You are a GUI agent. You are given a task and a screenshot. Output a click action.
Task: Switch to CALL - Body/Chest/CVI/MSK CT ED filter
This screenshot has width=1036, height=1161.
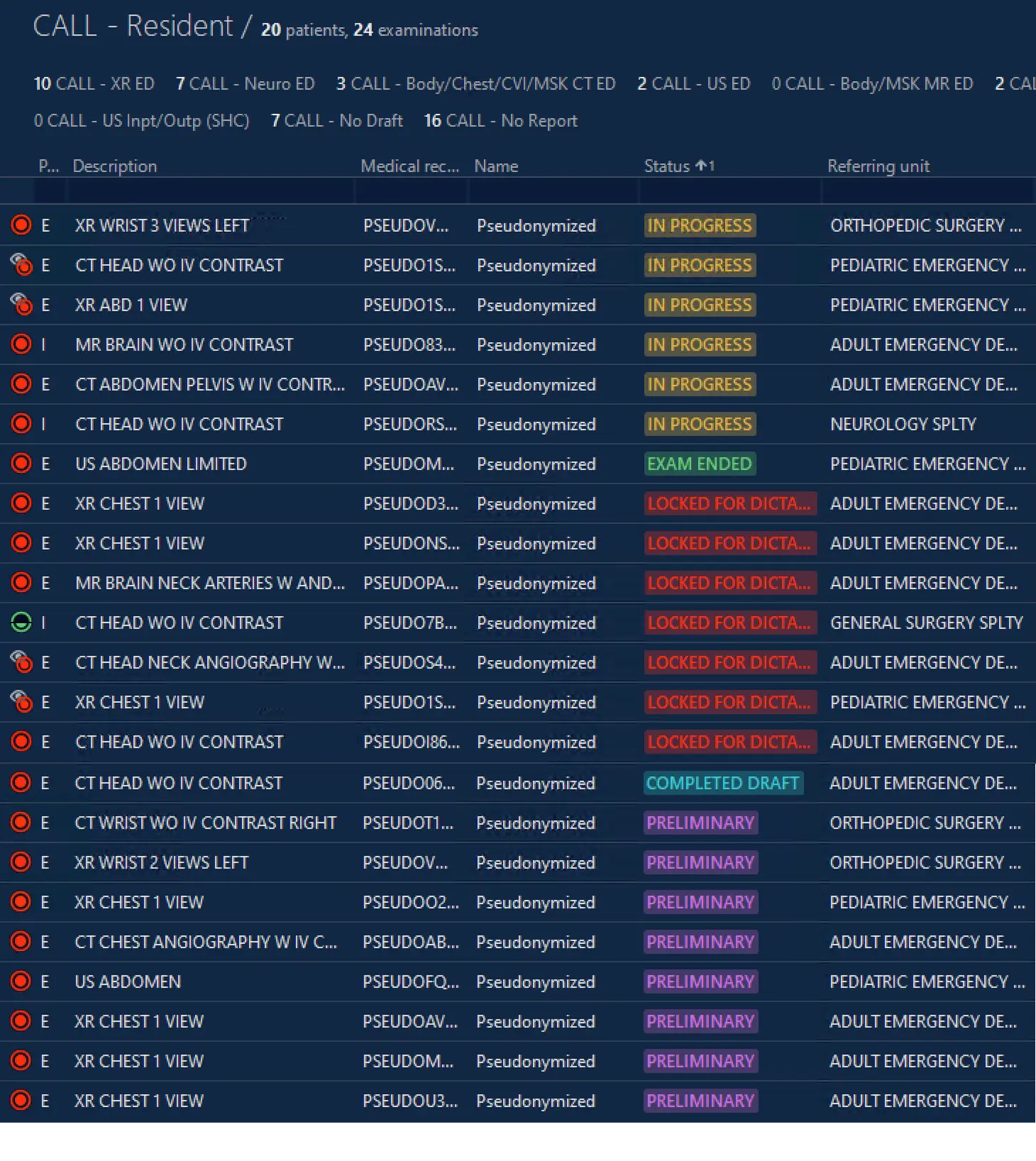pos(476,84)
